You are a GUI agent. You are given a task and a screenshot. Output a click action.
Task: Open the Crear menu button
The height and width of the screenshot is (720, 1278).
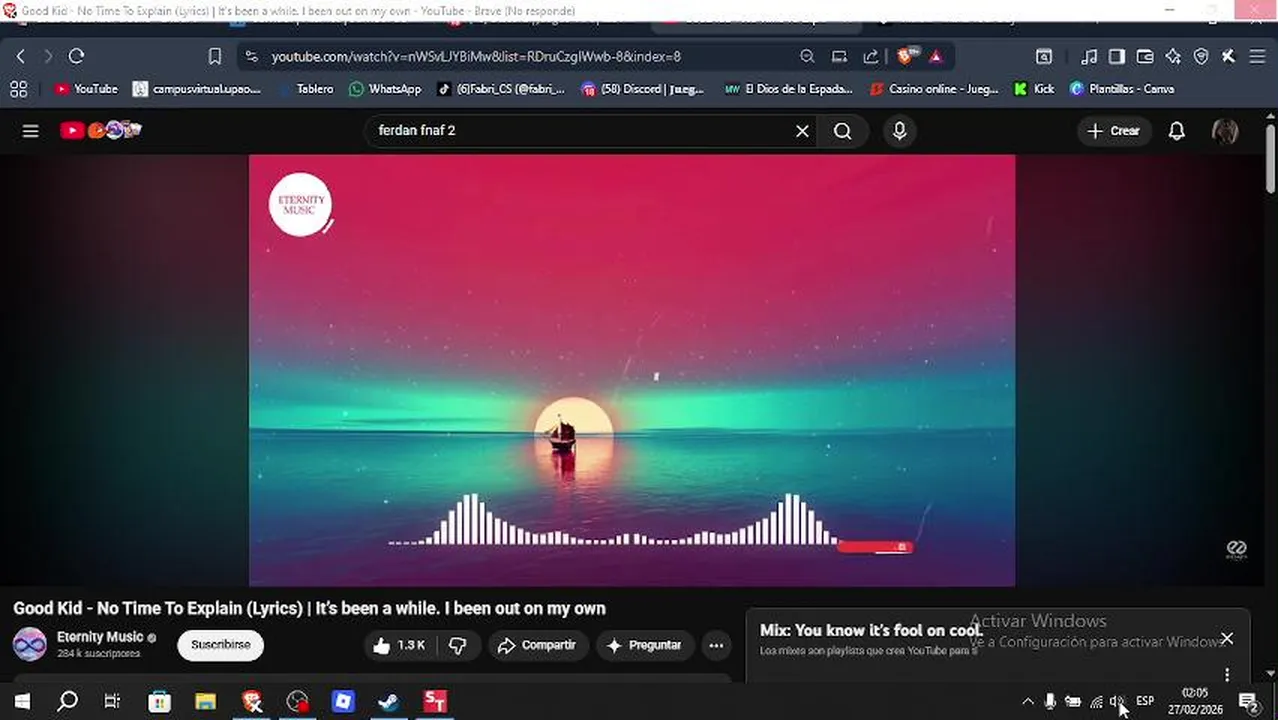(x=1113, y=131)
